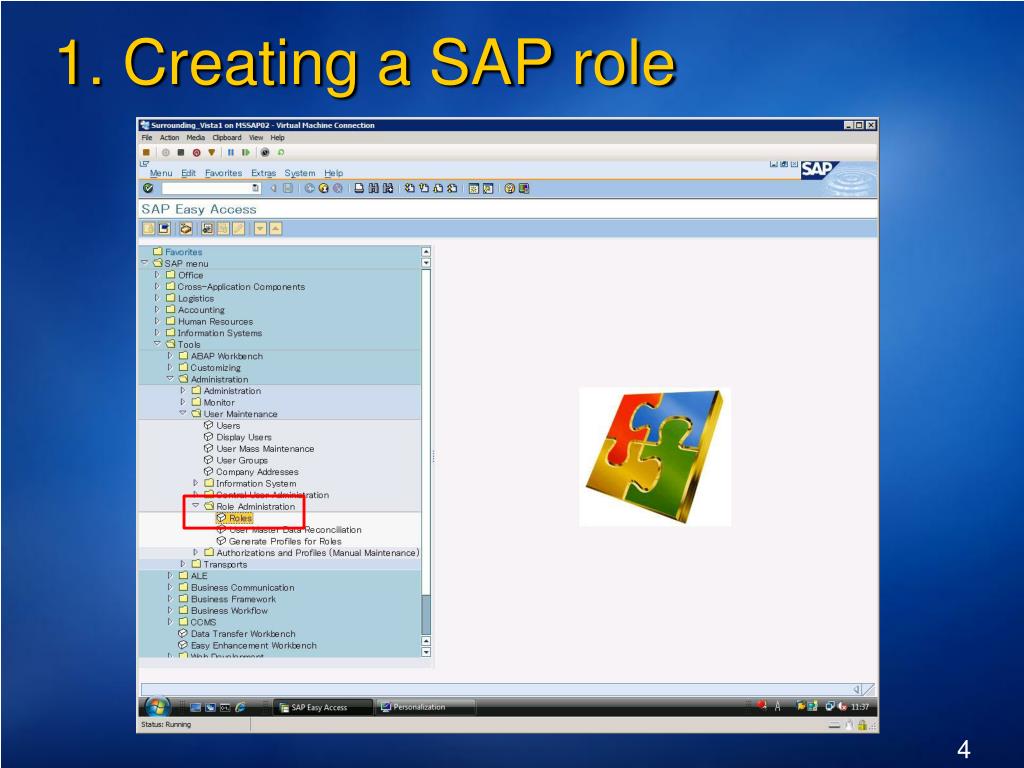The width and height of the screenshot is (1024, 768).
Task: Open the Action menu of VM window
Action: tap(169, 138)
